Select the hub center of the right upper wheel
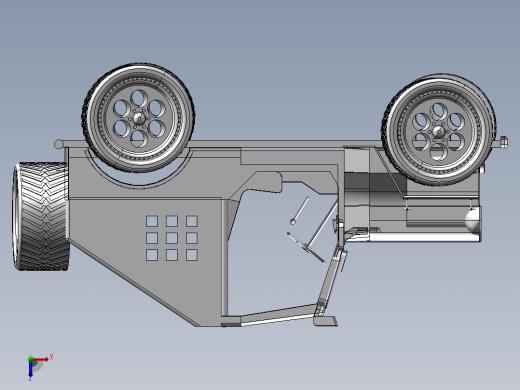The width and height of the screenshot is (520, 390). [439, 131]
